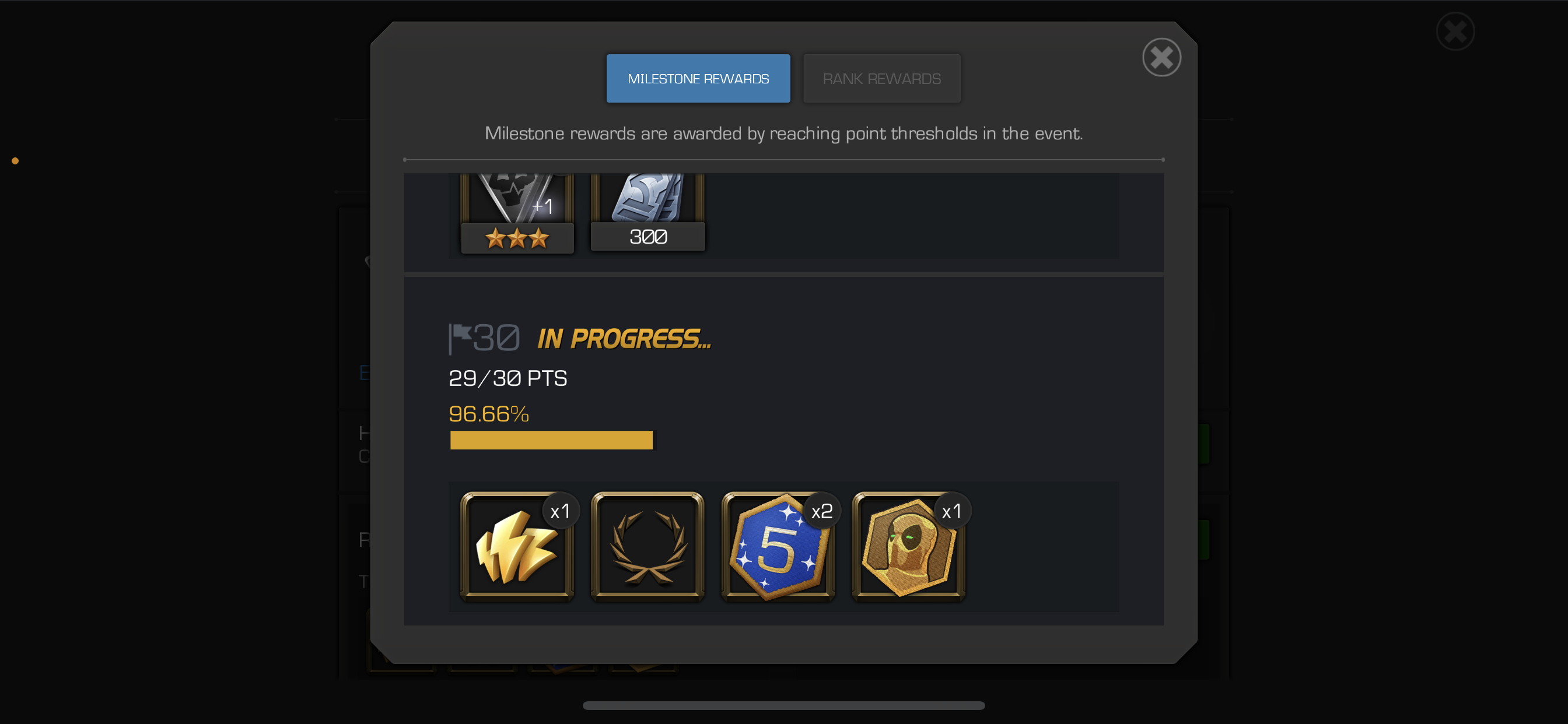Tap the 96.66% yellow progress bar
This screenshot has height=724, width=1568.
551,440
